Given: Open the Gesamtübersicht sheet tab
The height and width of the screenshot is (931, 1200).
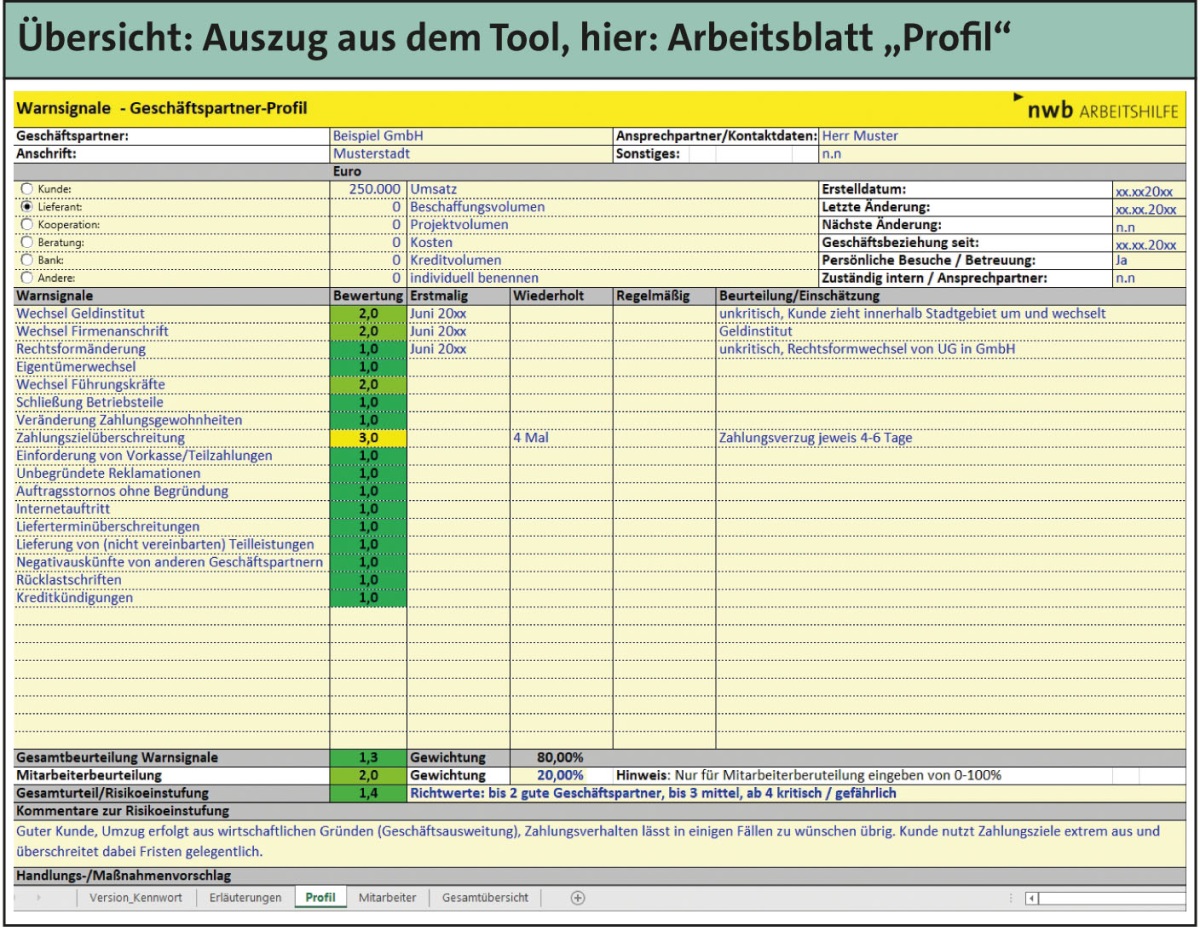Looking at the screenshot, I should coord(485,898).
